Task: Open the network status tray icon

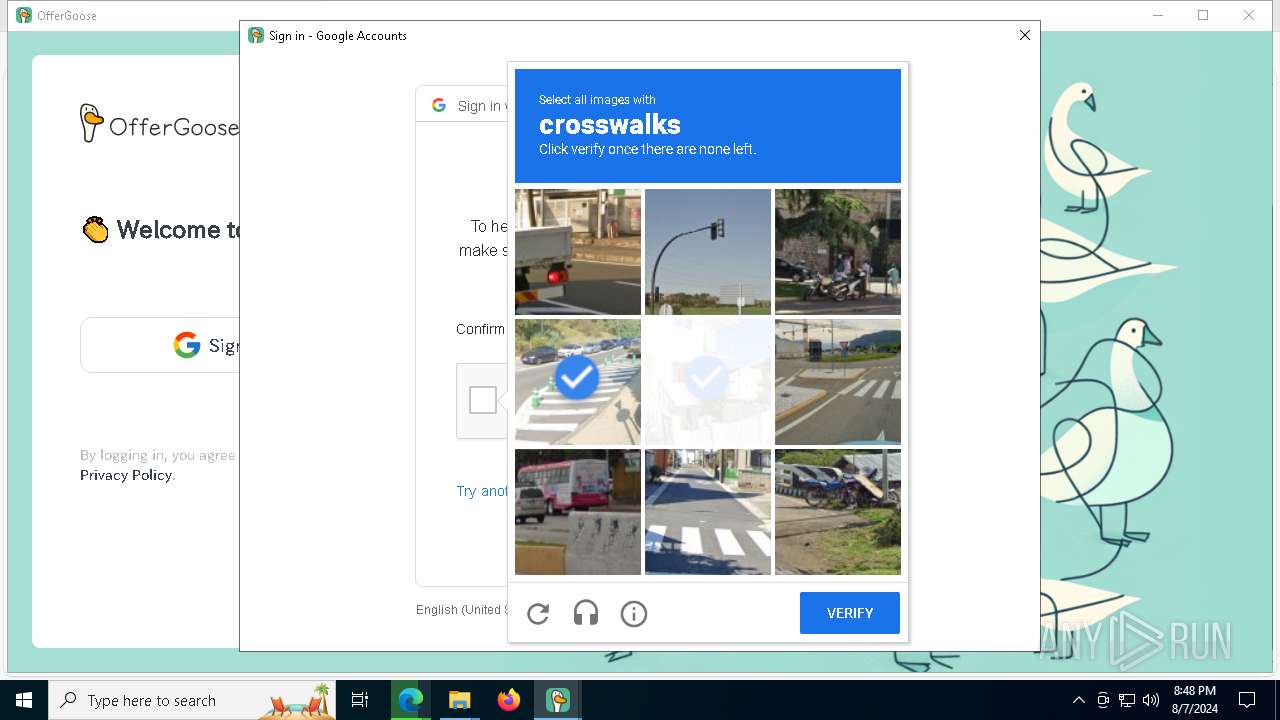Action: (x=1127, y=700)
